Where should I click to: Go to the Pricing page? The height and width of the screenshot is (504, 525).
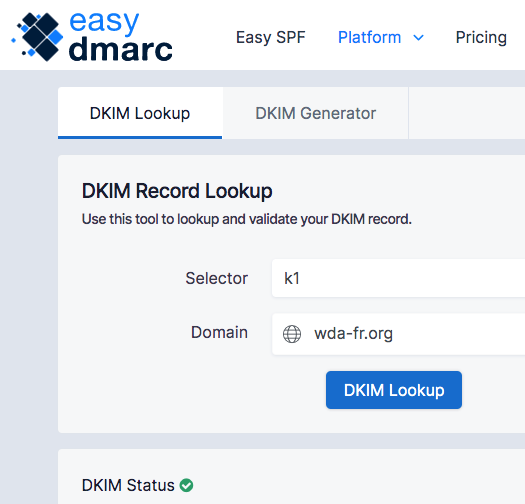click(x=481, y=37)
